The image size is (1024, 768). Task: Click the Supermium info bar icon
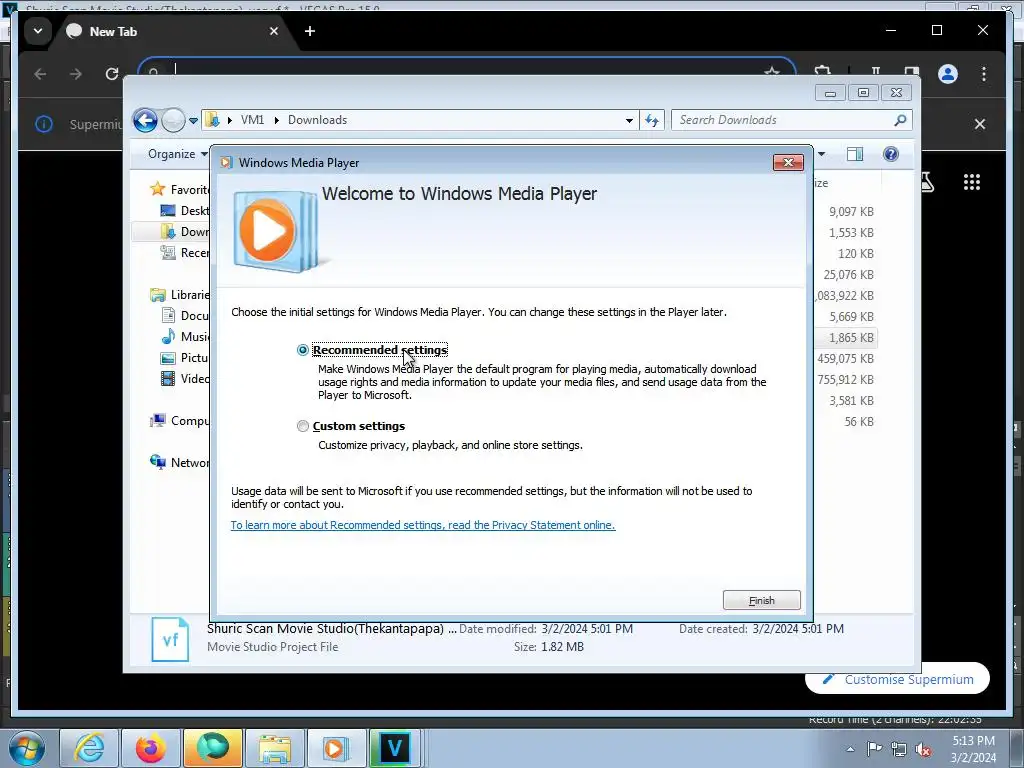coord(44,124)
